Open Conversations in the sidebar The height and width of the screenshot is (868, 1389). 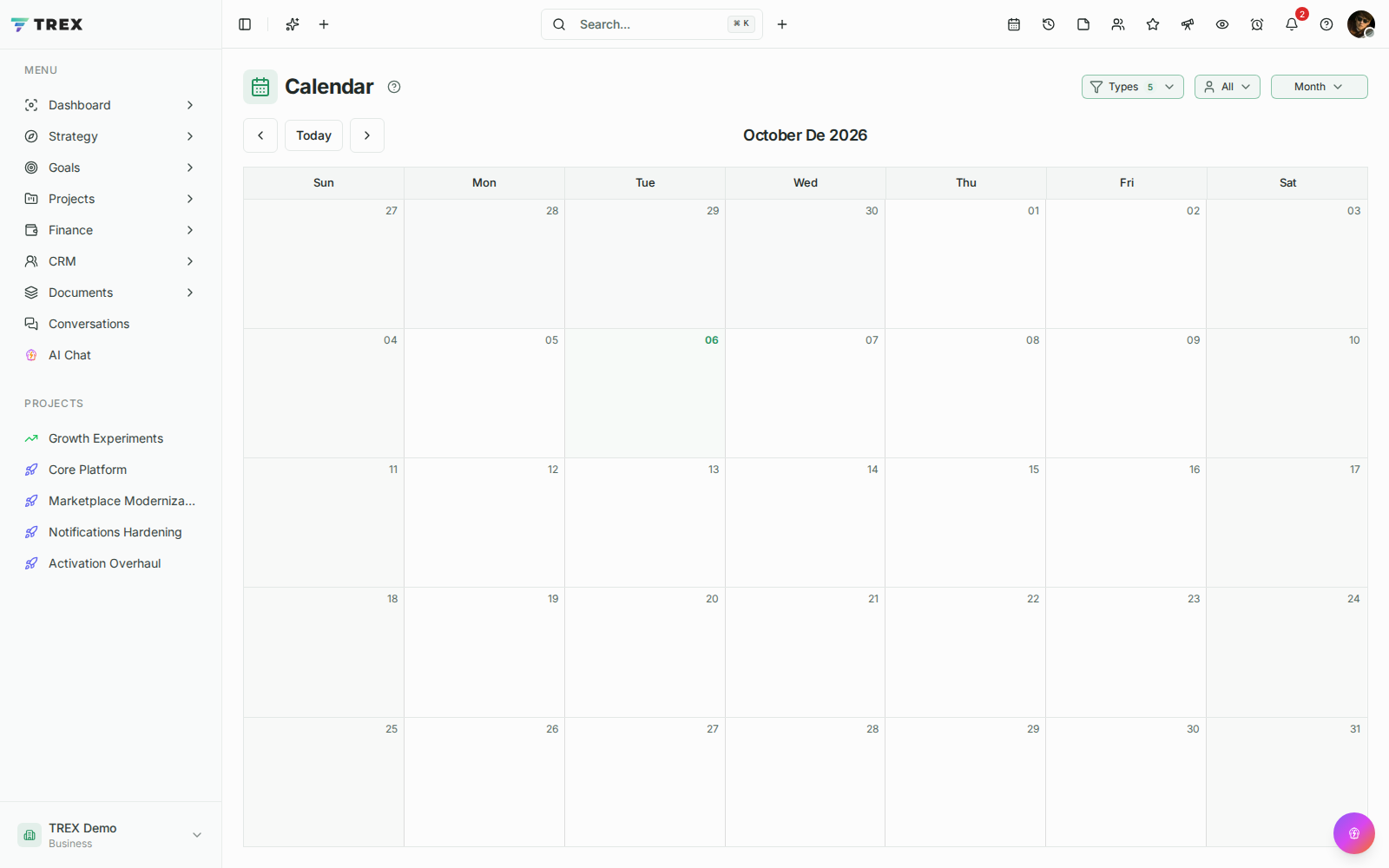[110, 324]
